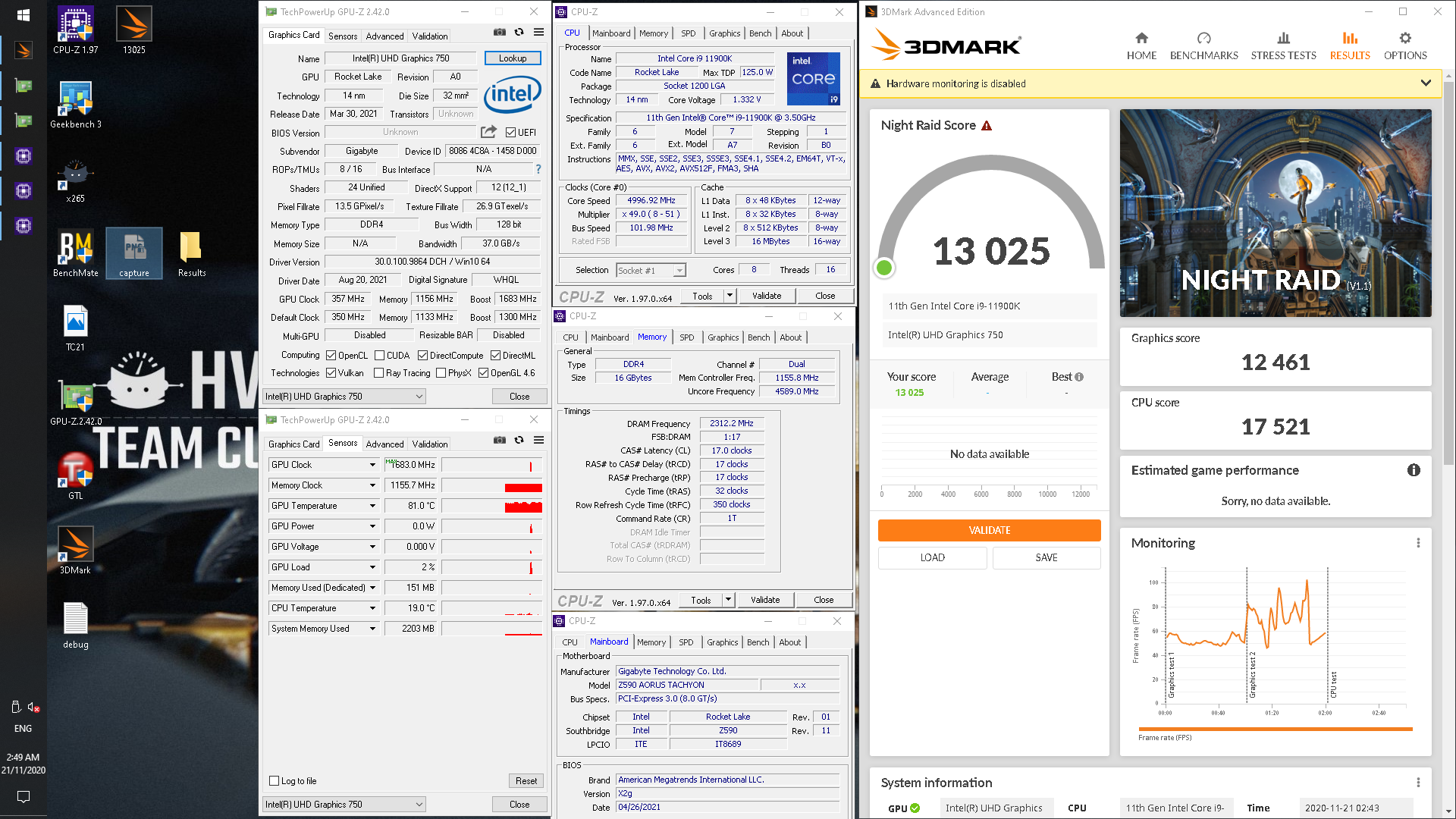Click the orange VALIDATE button in 3DMark
This screenshot has height=819, width=1456.
coord(989,530)
